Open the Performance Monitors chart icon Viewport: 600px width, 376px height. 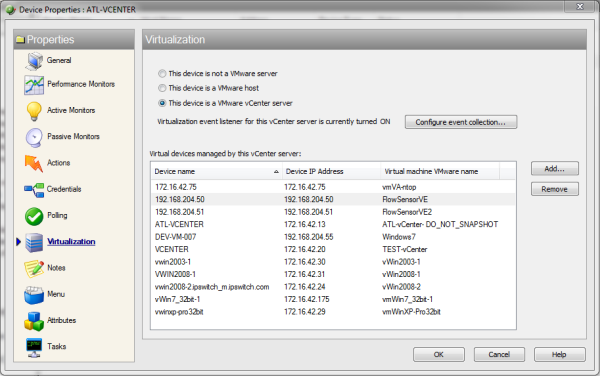click(x=34, y=85)
